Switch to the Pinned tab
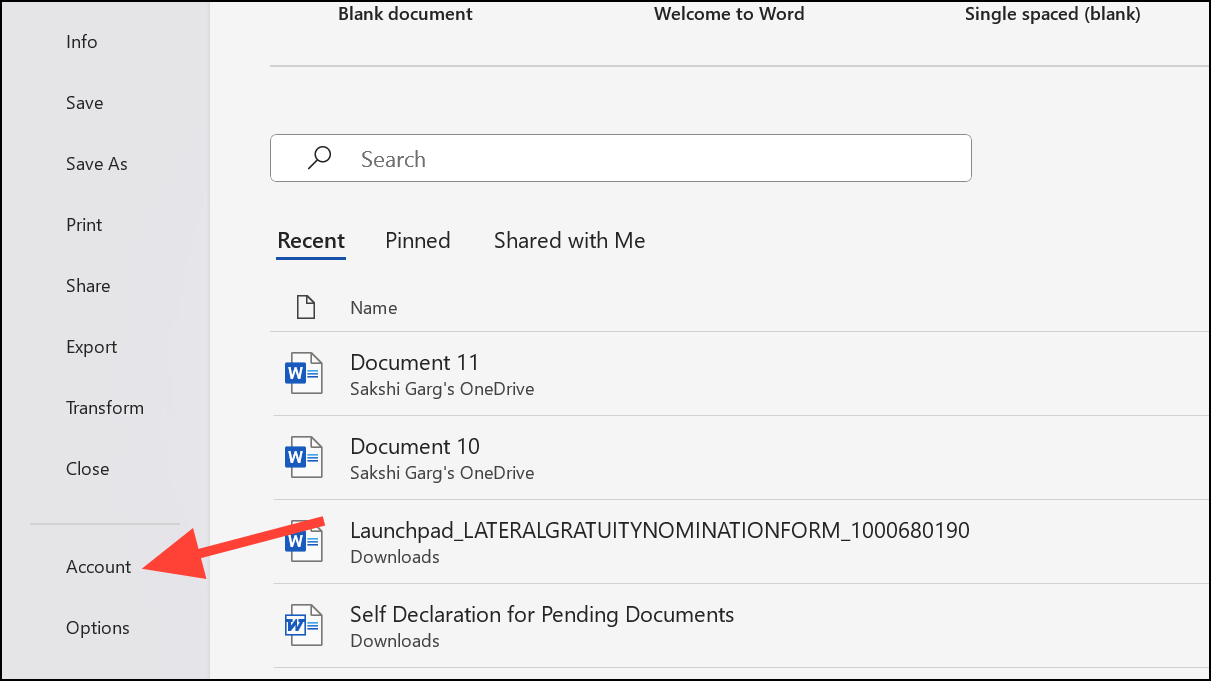The image size is (1211, 681). click(x=417, y=240)
